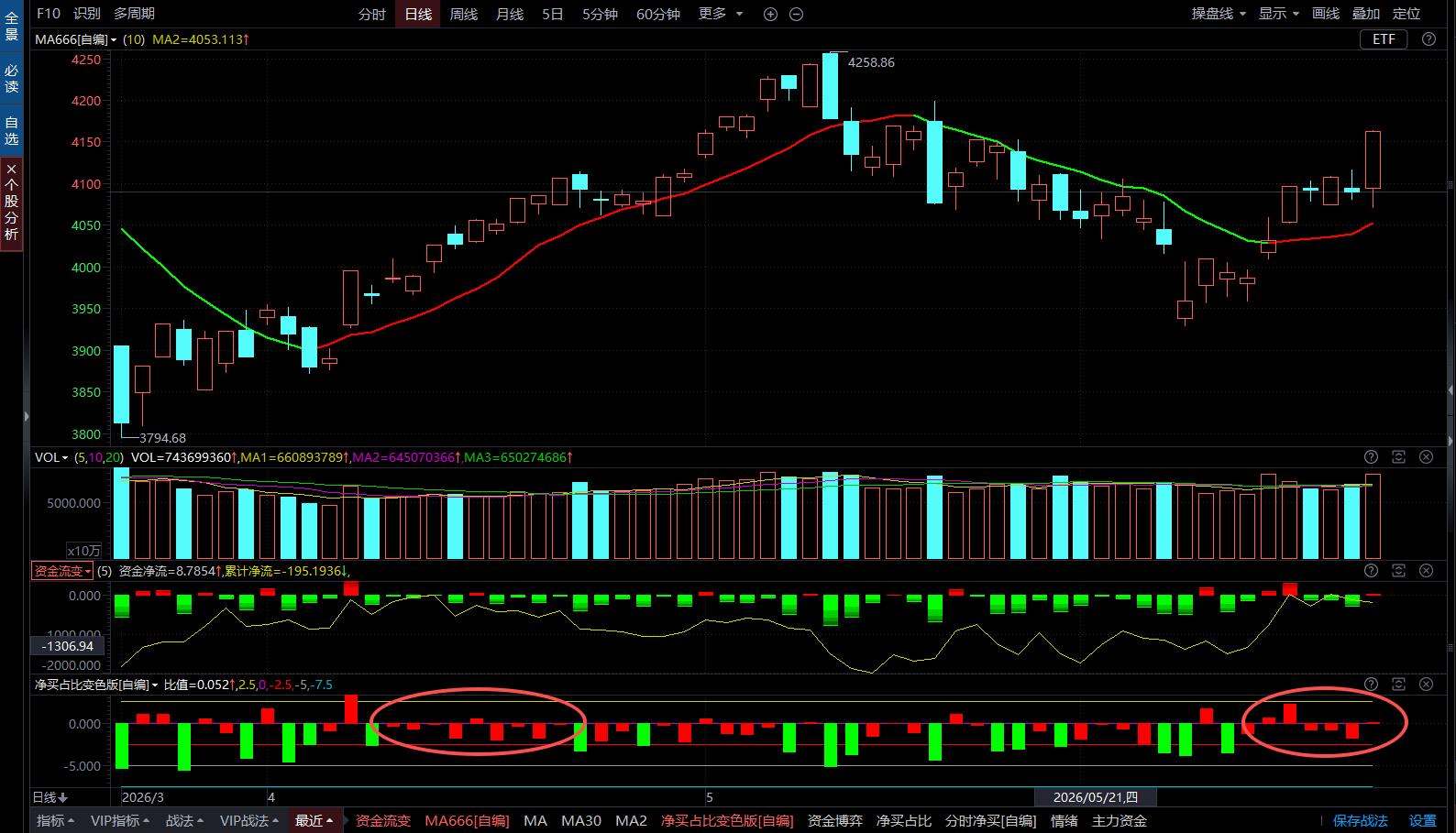This screenshot has width=1456, height=833.
Task: Apply the 资金流变 indicator from bottom bar
Action: 383,821
